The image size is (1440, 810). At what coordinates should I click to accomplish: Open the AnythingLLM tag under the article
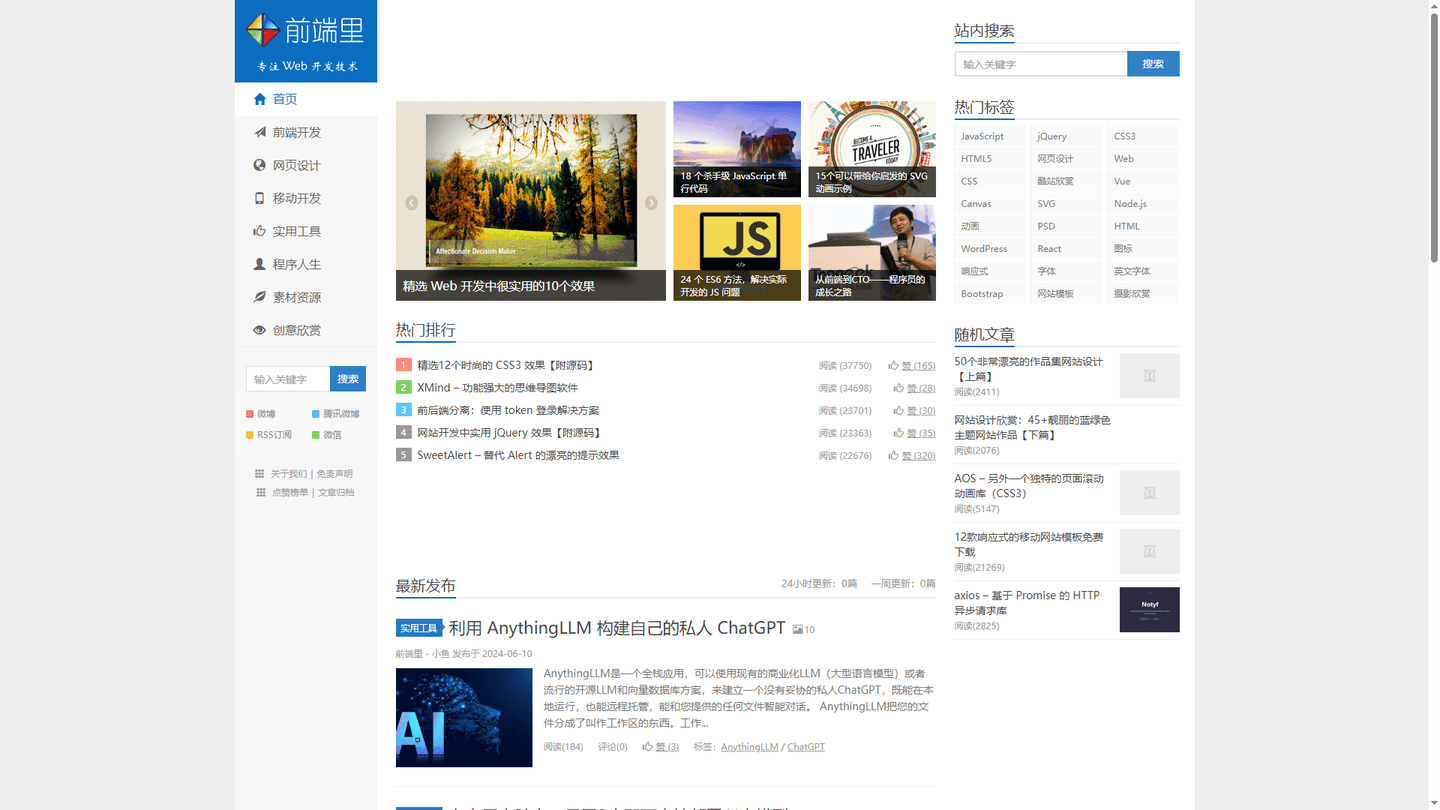click(x=749, y=747)
